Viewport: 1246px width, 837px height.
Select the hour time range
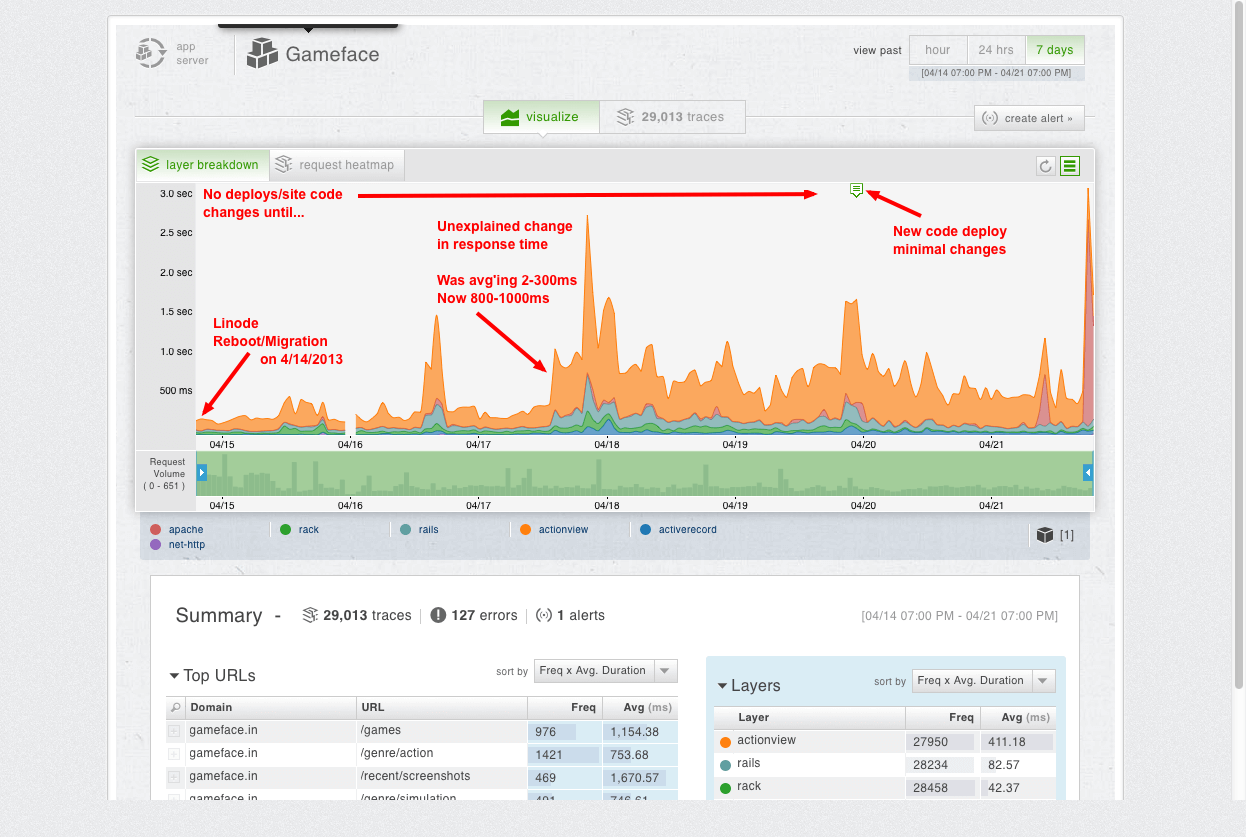tap(938, 50)
